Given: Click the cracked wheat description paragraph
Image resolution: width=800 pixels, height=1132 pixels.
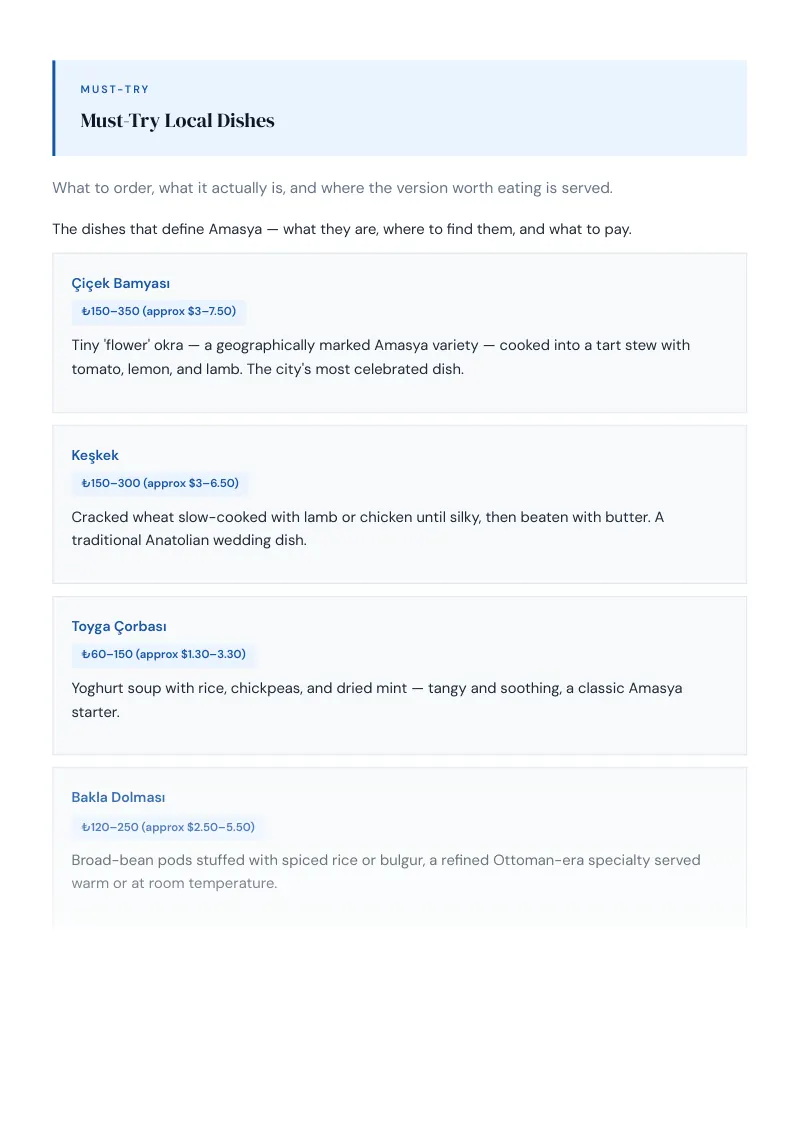Looking at the screenshot, I should (368, 528).
